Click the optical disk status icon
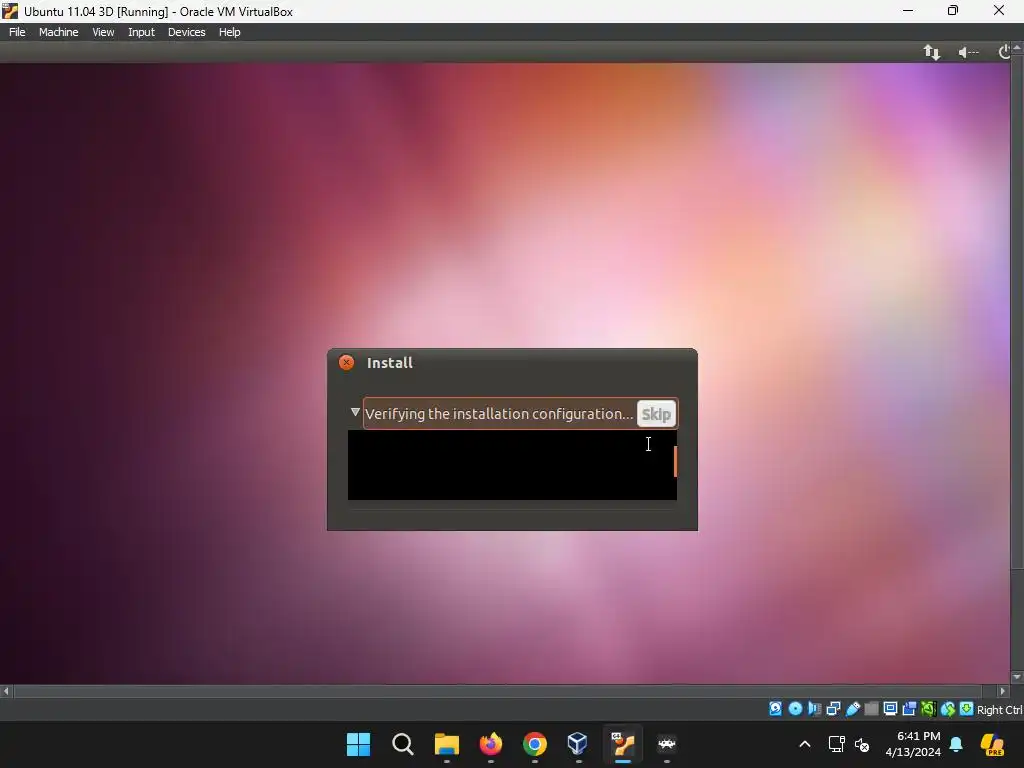 pyautogui.click(x=795, y=709)
